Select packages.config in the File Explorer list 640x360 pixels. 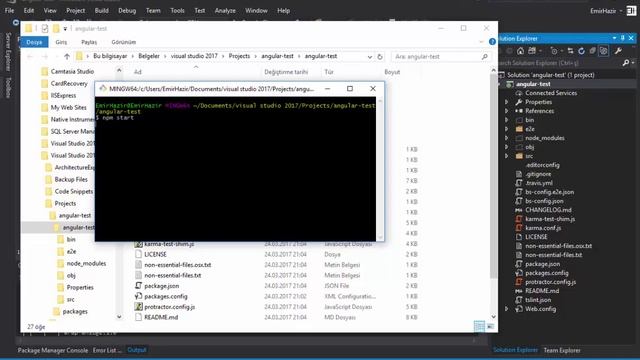166,296
